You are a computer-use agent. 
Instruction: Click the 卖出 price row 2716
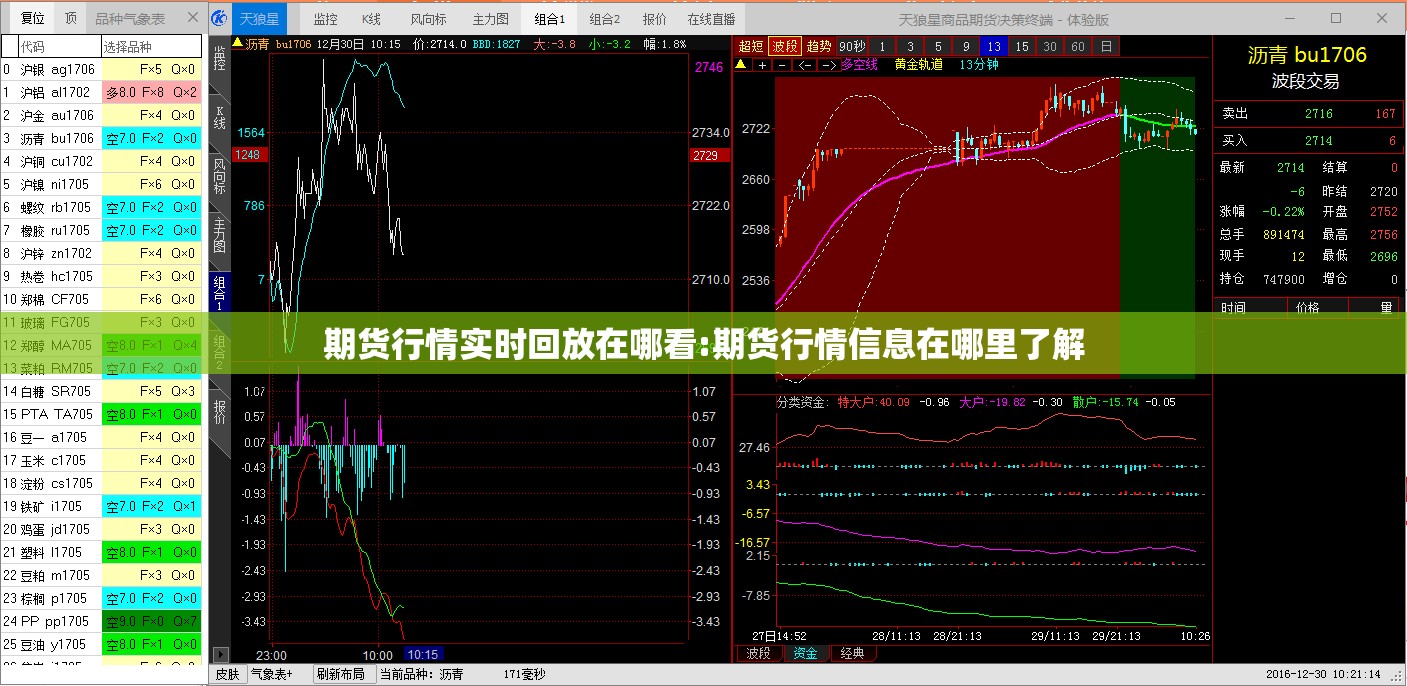(1308, 114)
